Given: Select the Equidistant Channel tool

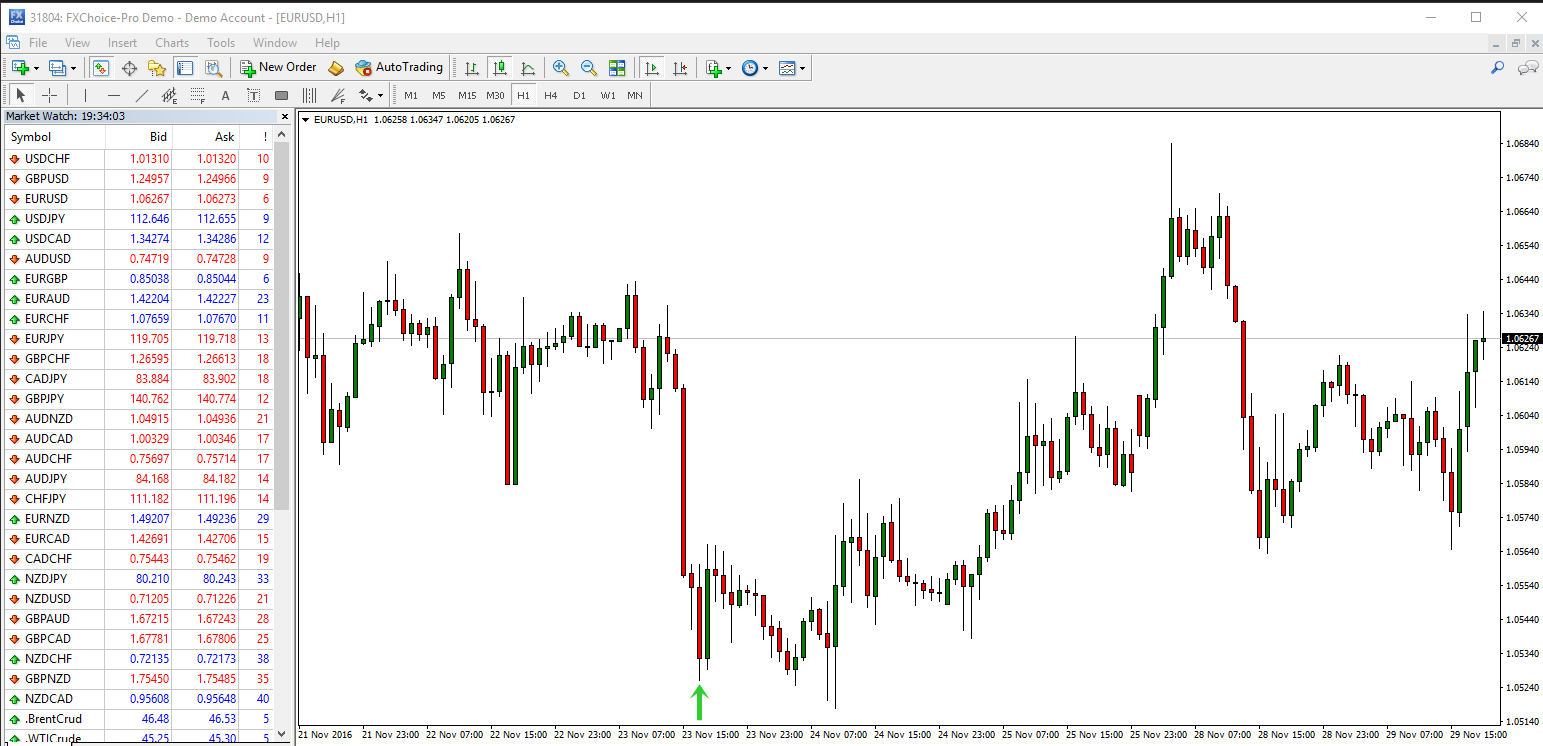Looking at the screenshot, I should [x=170, y=95].
